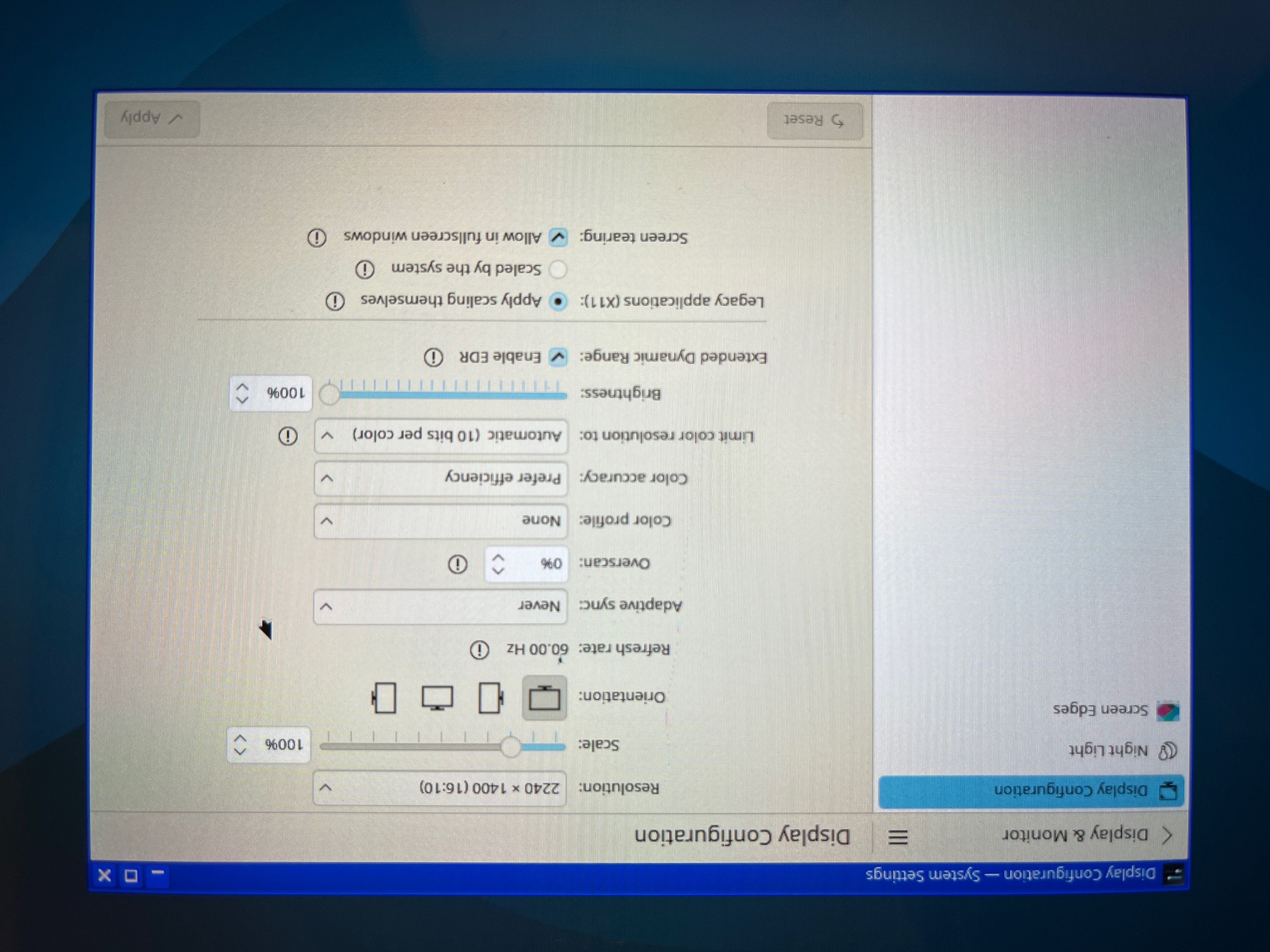Click info icon beside Scaled by the system
Screen dimensions: 1270x952
point(365,269)
